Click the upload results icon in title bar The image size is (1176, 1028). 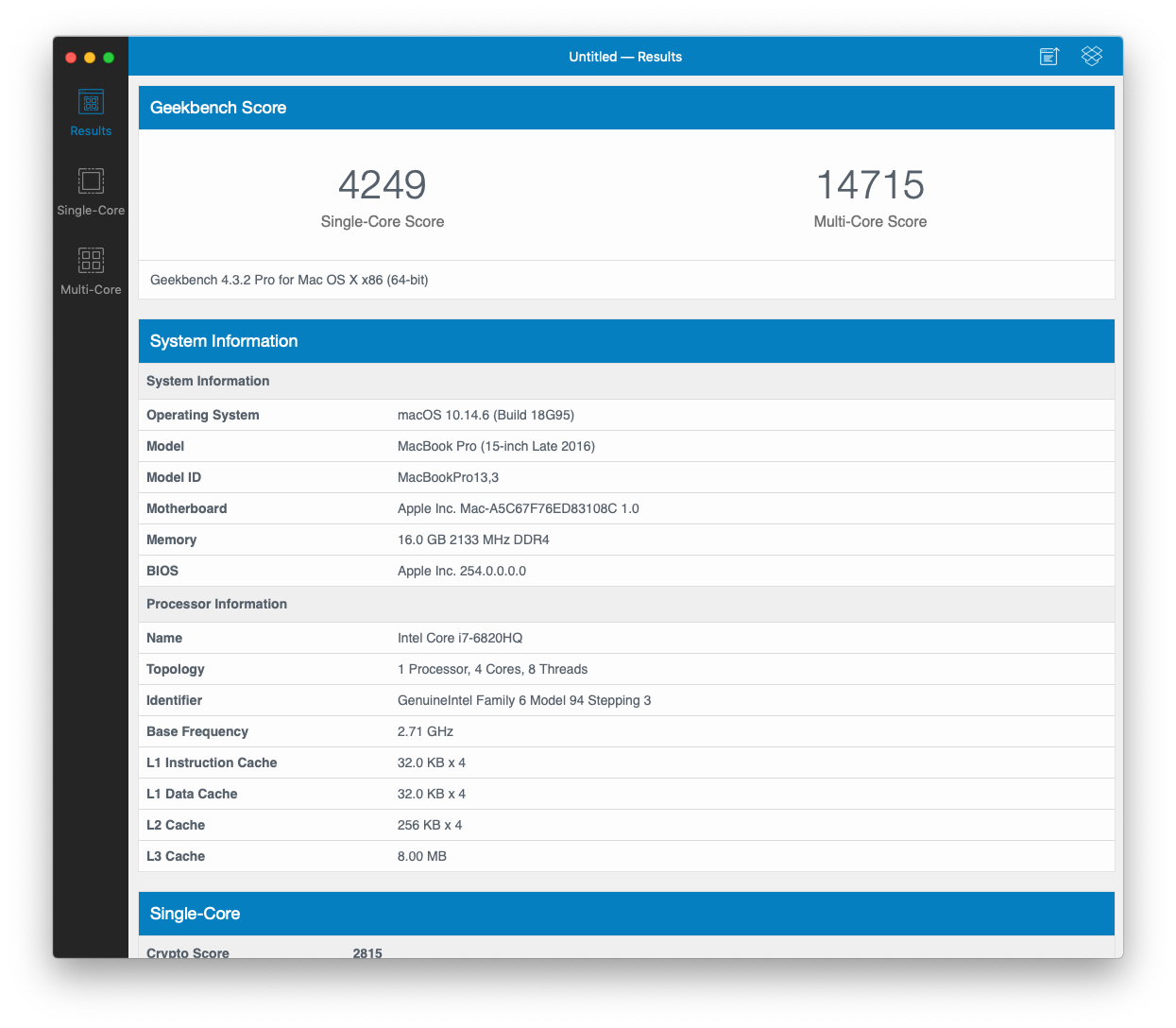click(1049, 57)
